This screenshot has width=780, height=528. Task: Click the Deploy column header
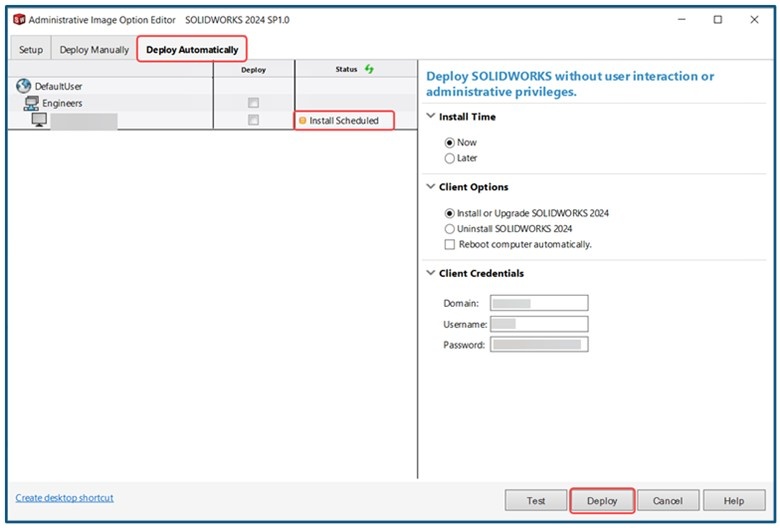pyautogui.click(x=254, y=70)
